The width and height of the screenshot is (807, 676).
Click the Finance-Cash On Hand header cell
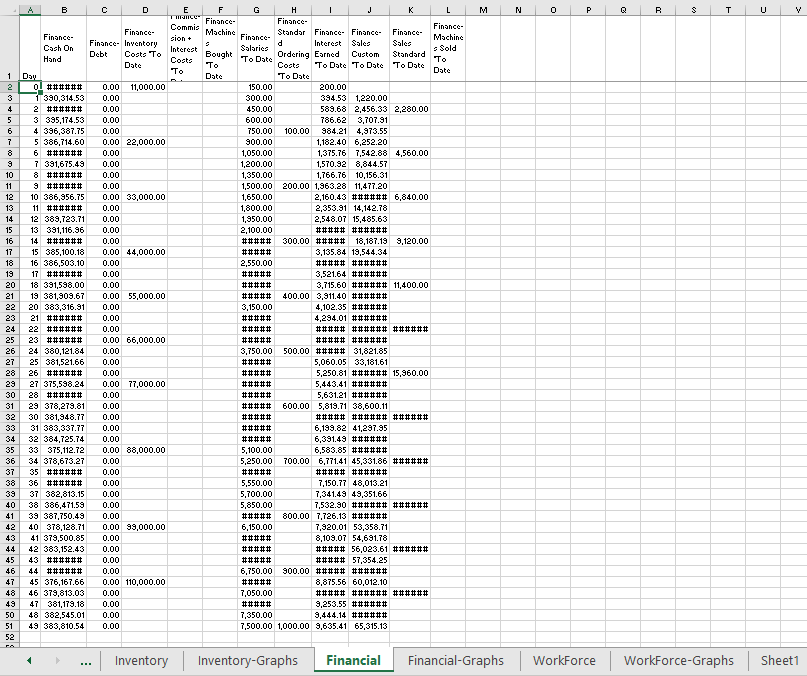tap(64, 48)
